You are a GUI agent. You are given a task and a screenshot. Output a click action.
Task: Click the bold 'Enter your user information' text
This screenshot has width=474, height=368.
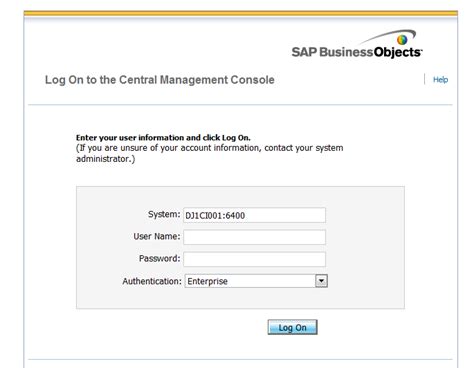(x=163, y=138)
